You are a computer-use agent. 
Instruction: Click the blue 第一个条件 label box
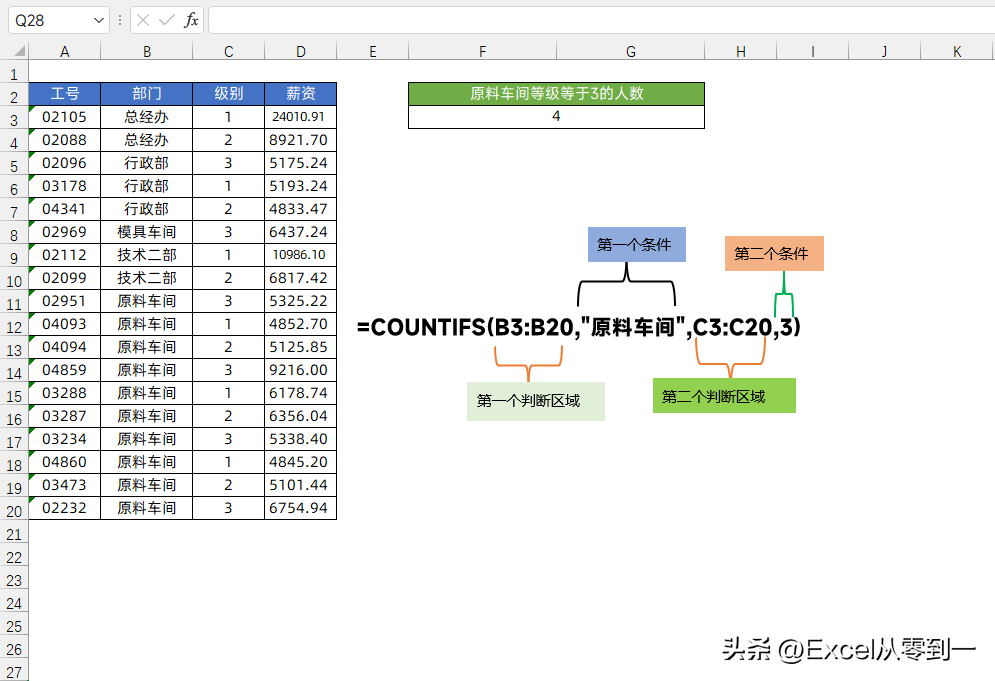(636, 244)
